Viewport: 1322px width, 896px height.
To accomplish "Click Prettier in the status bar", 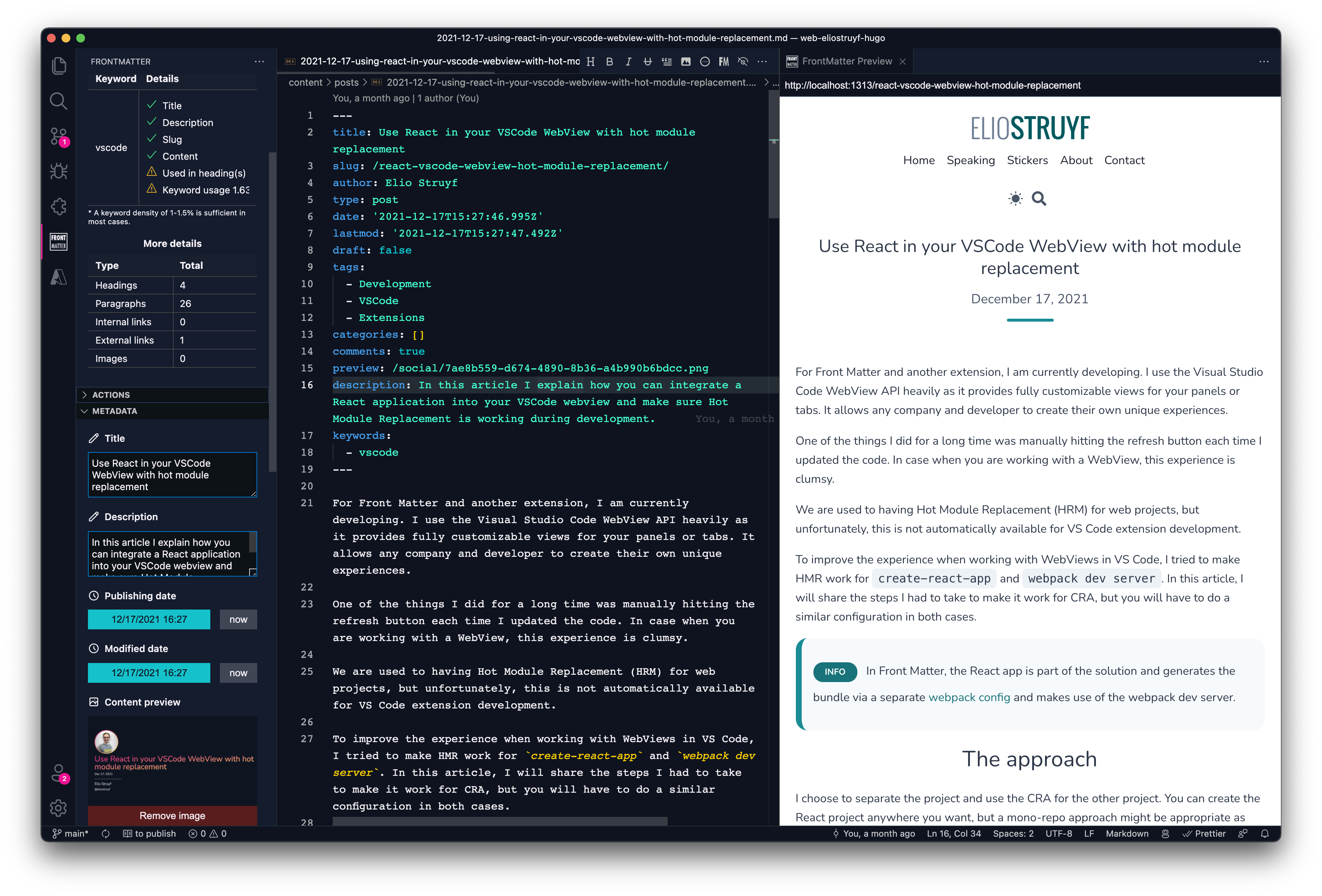I will tap(1204, 833).
